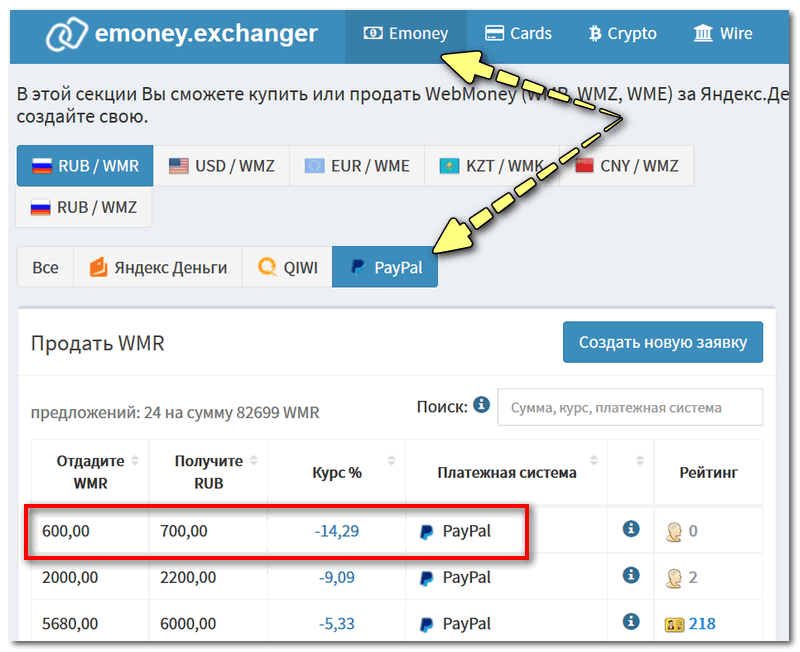Choose the EUR / WME currency pair tab
This screenshot has width=800, height=652.
point(357,166)
